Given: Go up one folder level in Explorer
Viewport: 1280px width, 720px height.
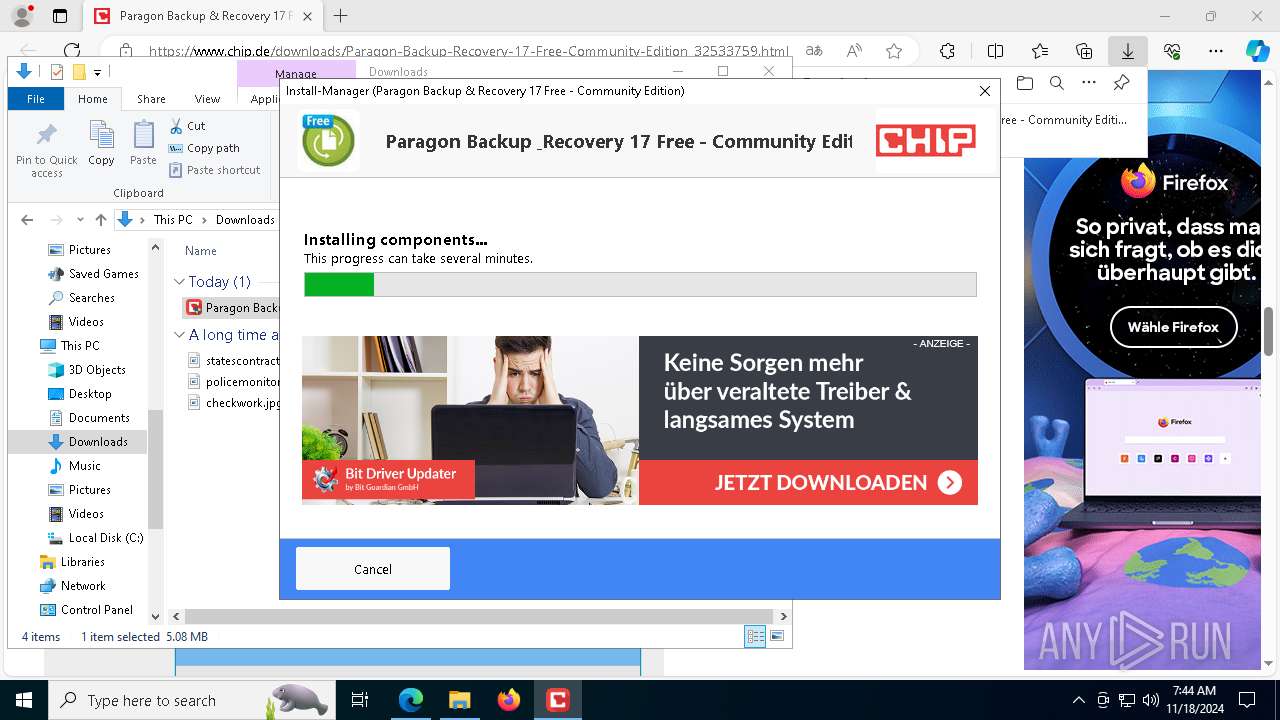Looking at the screenshot, I should click(100, 220).
